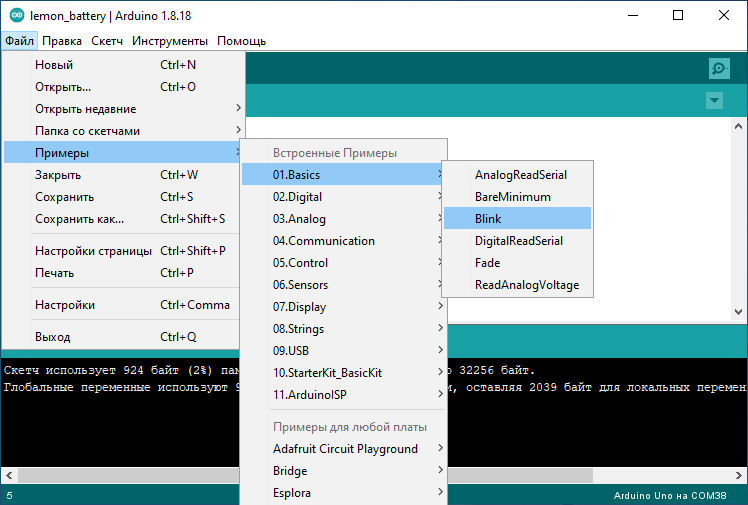Expand Папка со скетчами submenu
This screenshot has height=505, width=748.
click(x=122, y=131)
